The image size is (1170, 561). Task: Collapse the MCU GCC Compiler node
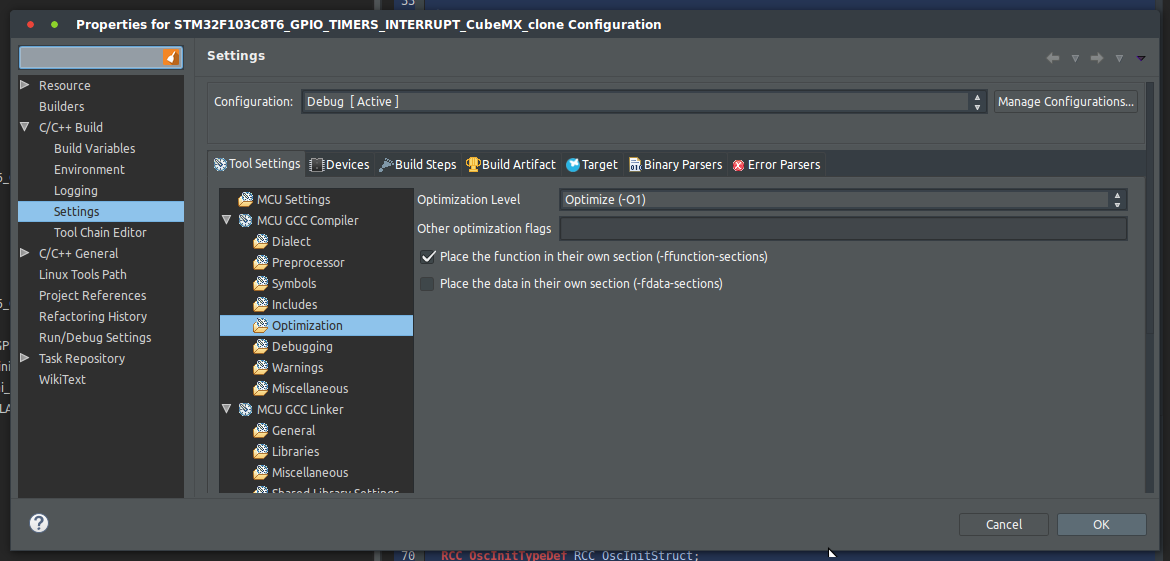[227, 221]
